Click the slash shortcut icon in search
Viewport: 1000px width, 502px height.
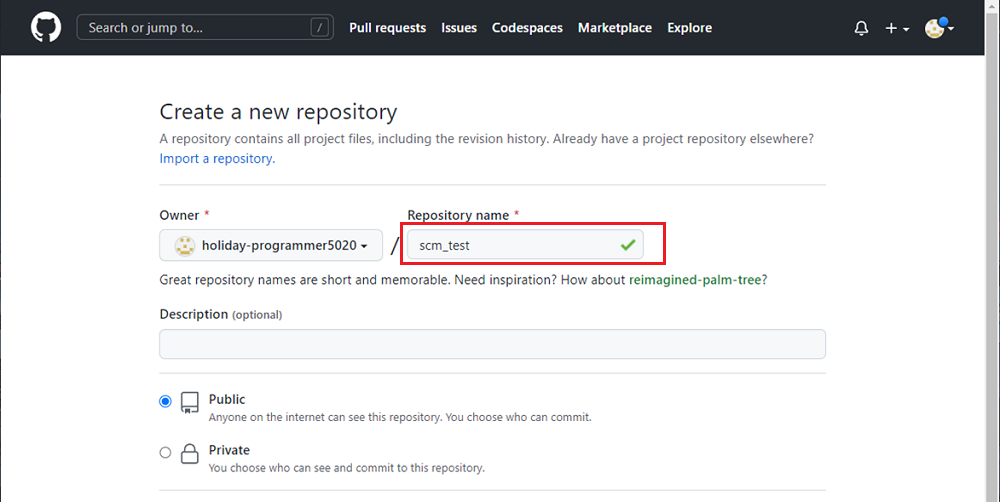pos(320,27)
